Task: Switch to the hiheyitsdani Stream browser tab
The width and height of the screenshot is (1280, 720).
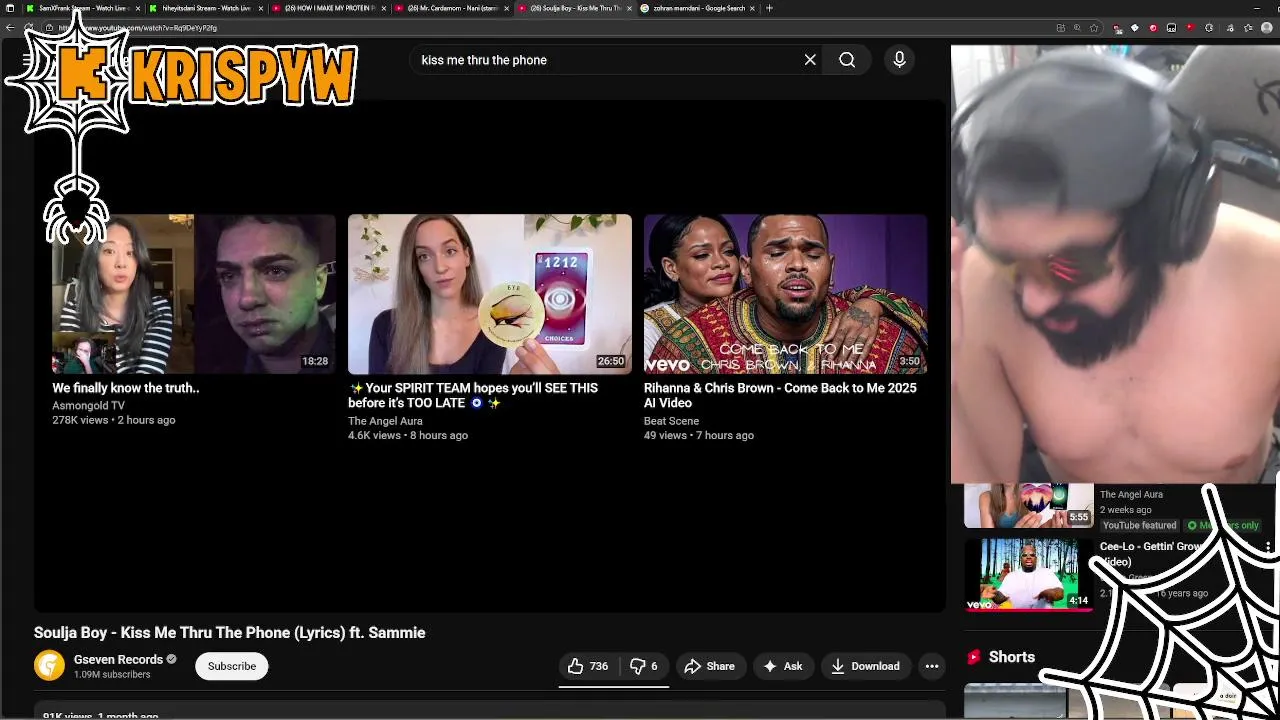Action: point(205,8)
